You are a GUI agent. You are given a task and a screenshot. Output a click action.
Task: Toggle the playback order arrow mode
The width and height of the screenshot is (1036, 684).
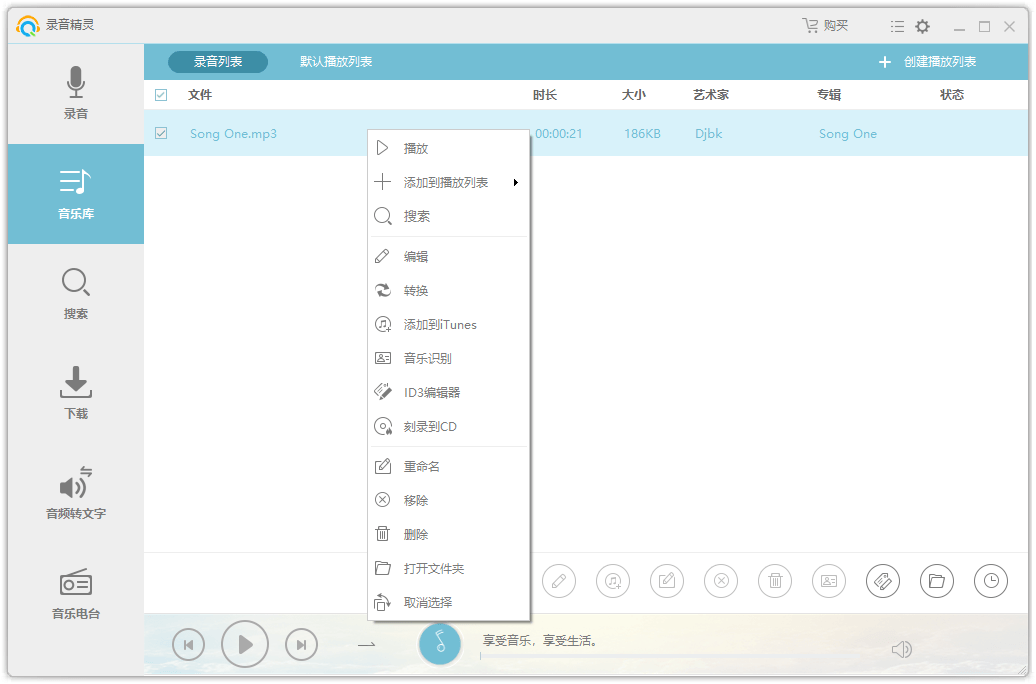pos(366,645)
